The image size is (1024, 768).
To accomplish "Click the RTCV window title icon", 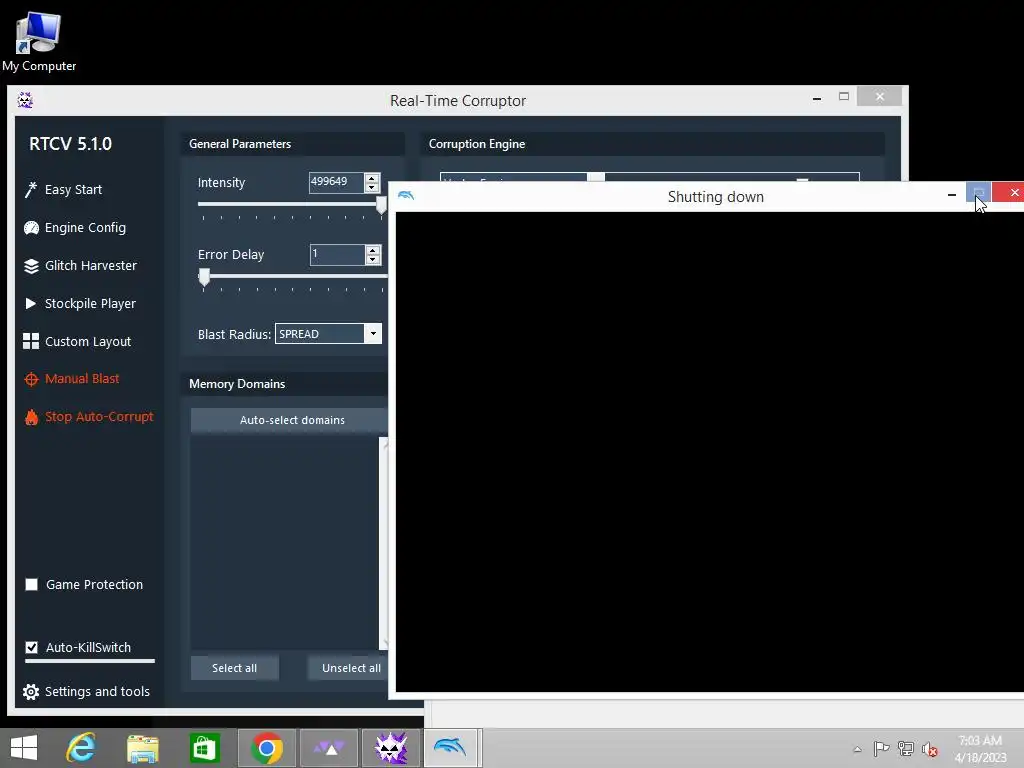I will (x=25, y=100).
